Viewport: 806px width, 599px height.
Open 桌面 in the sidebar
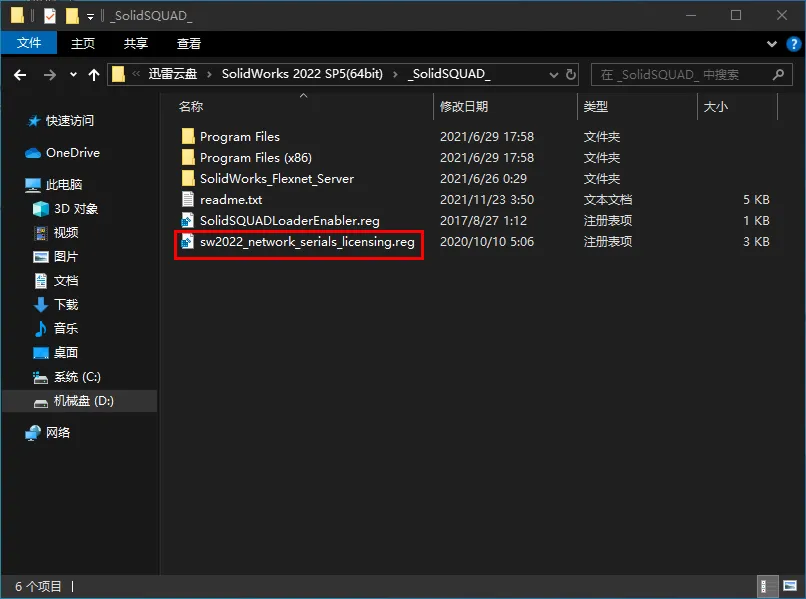click(x=66, y=353)
